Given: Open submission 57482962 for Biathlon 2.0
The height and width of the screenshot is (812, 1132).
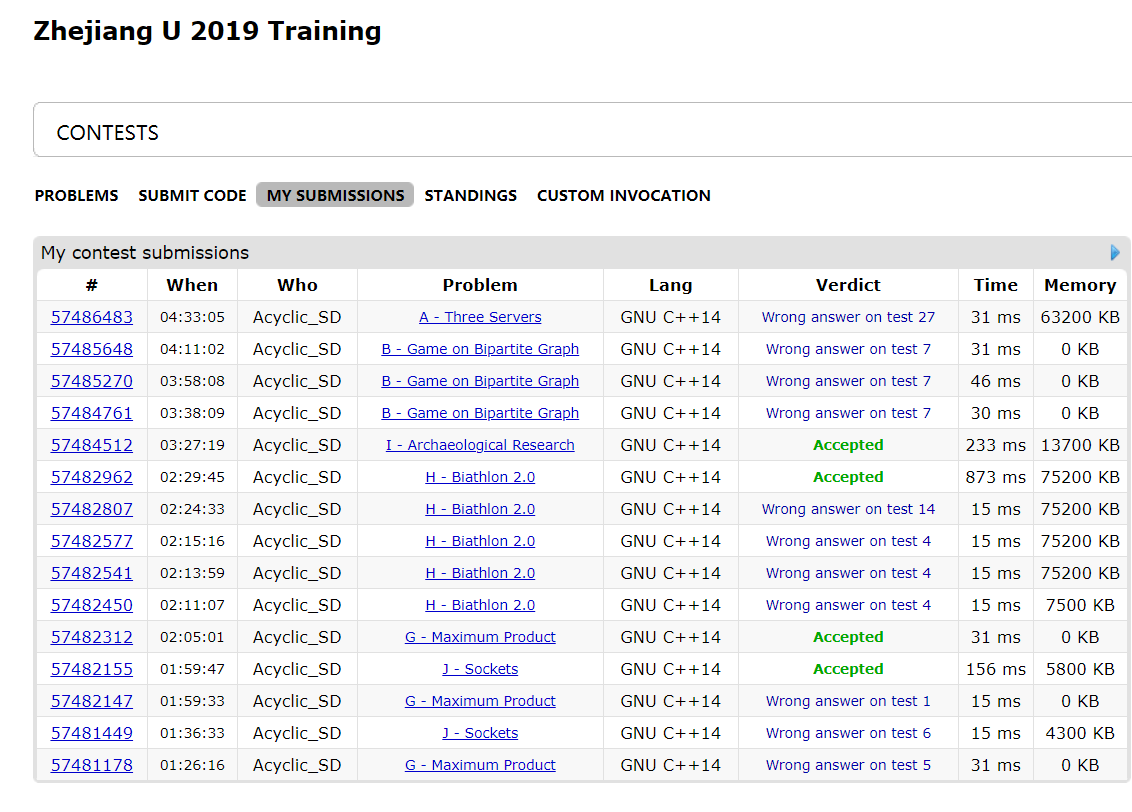Looking at the screenshot, I should [x=92, y=477].
